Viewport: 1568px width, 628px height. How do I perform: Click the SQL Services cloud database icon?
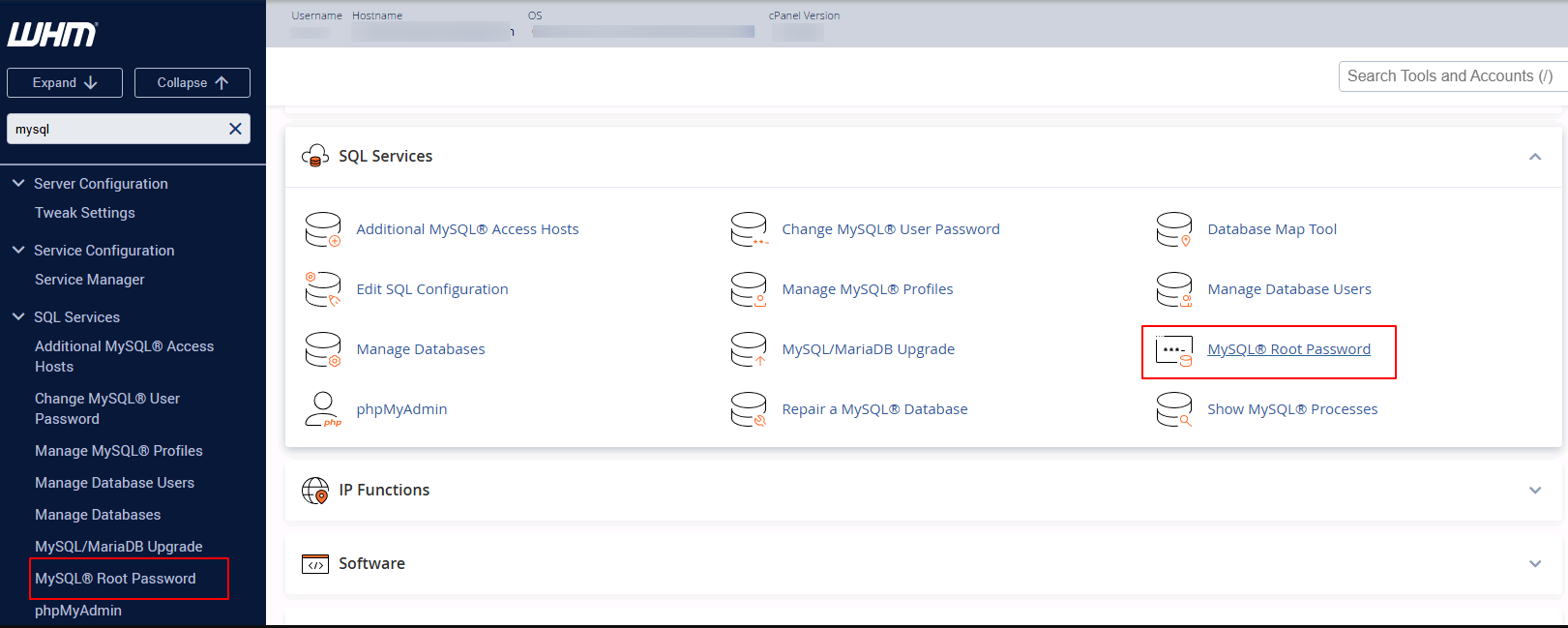pyautogui.click(x=315, y=156)
